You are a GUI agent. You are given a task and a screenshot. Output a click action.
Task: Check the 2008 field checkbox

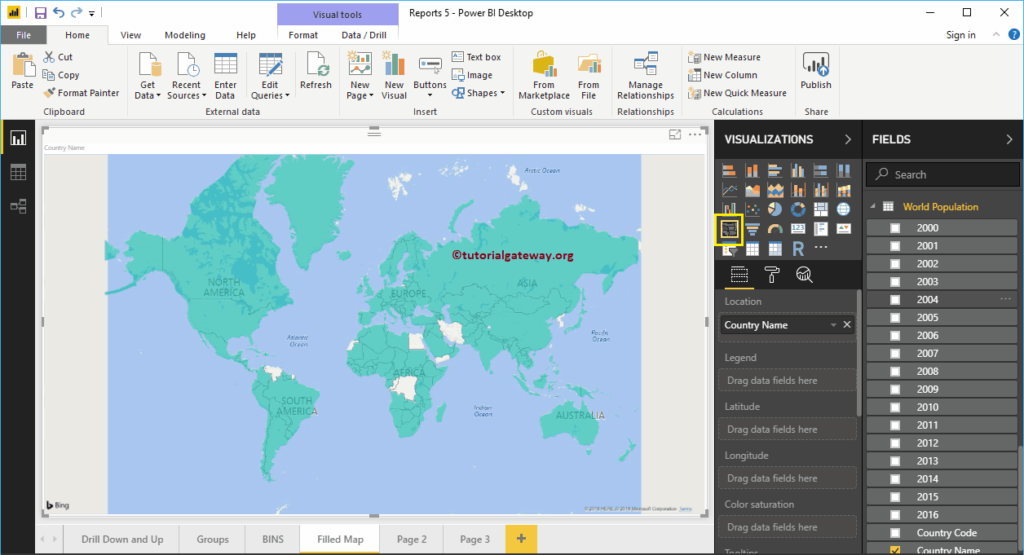pos(895,372)
